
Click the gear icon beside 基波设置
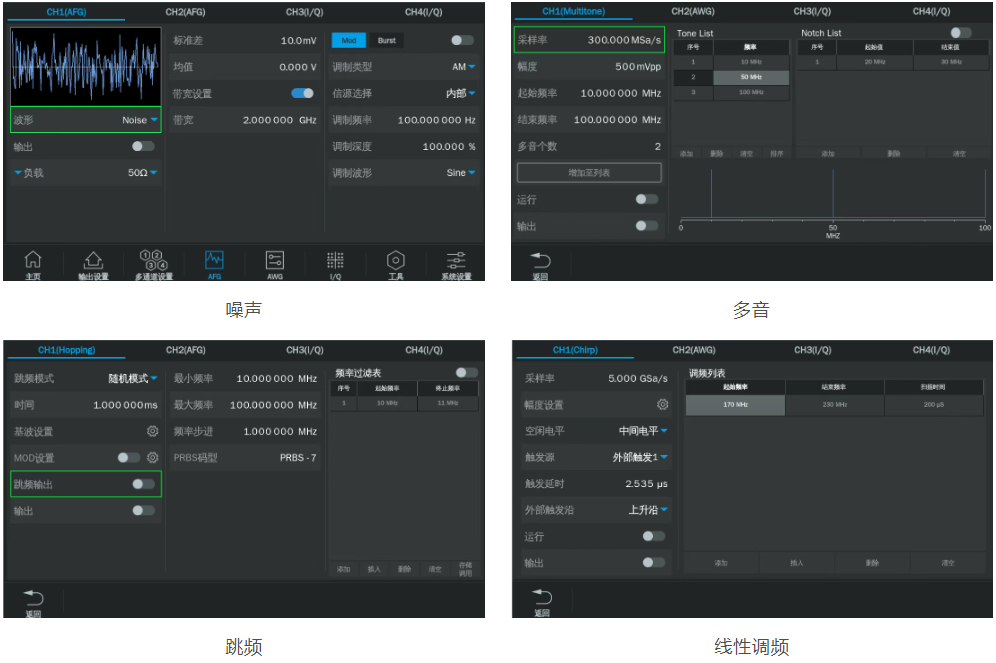pyautogui.click(x=153, y=431)
